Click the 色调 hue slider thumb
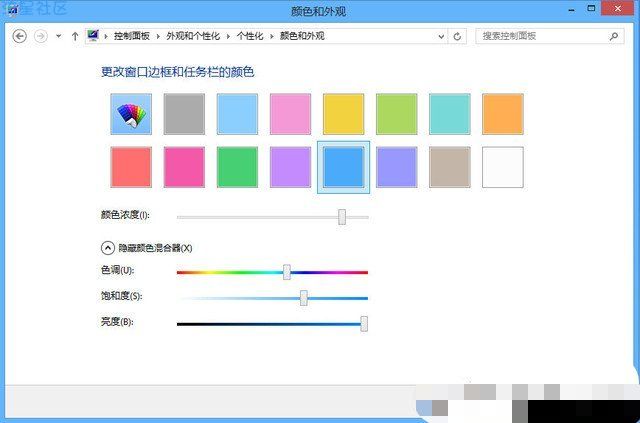Image resolution: width=640 pixels, height=423 pixels. (287, 272)
